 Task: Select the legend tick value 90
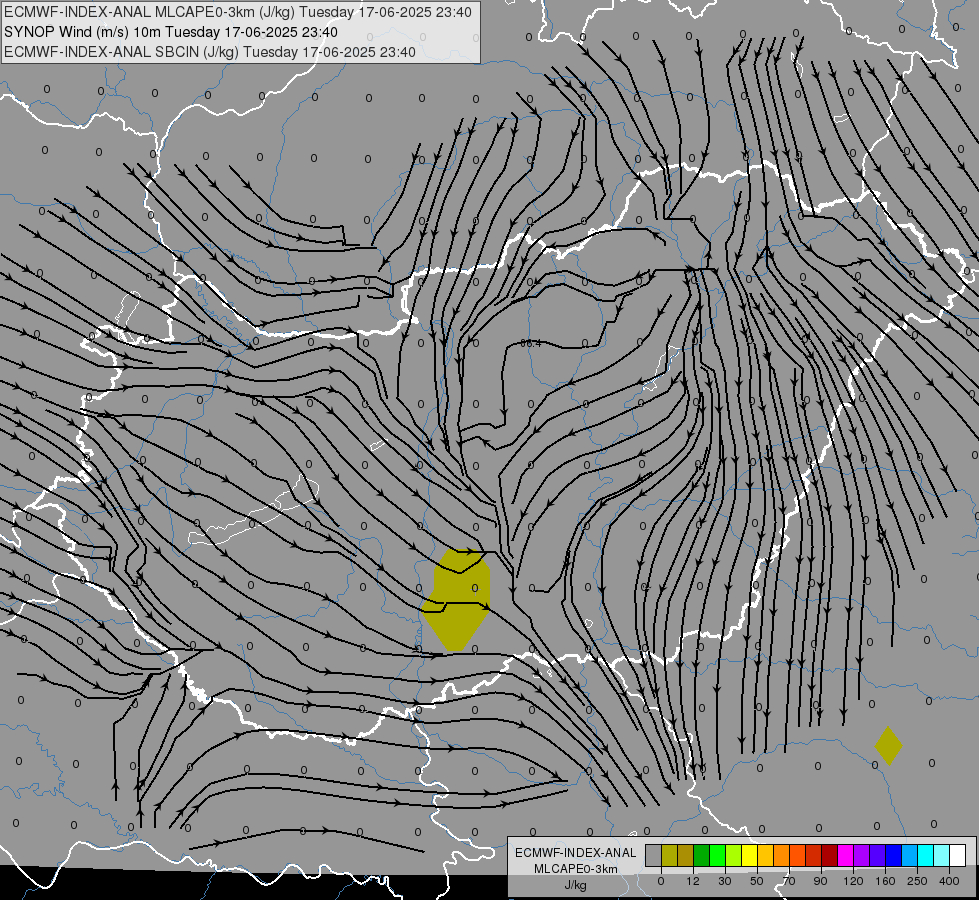point(820,881)
